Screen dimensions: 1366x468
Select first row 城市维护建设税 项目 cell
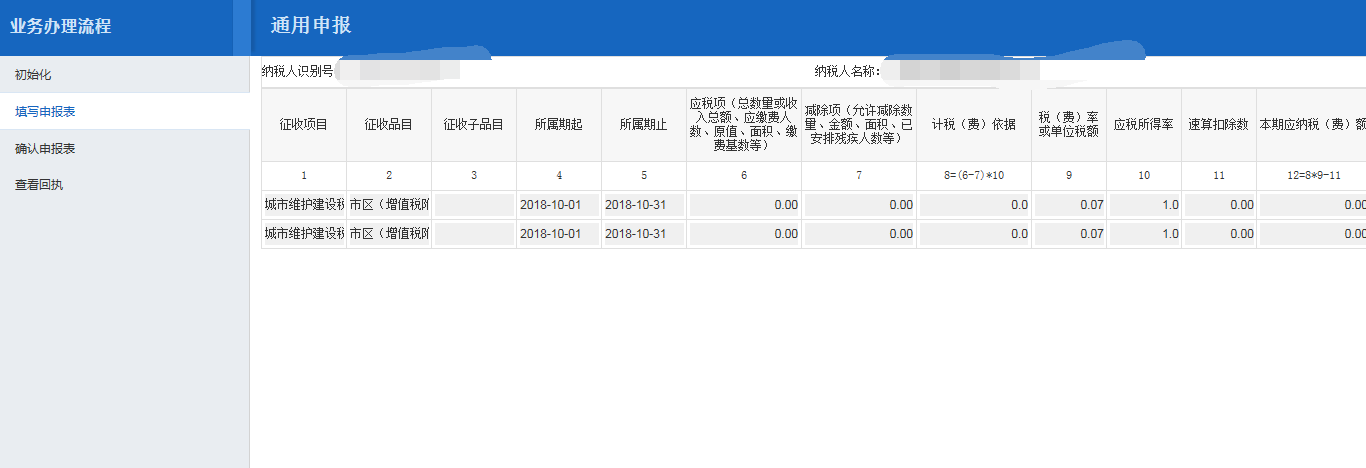(x=304, y=205)
